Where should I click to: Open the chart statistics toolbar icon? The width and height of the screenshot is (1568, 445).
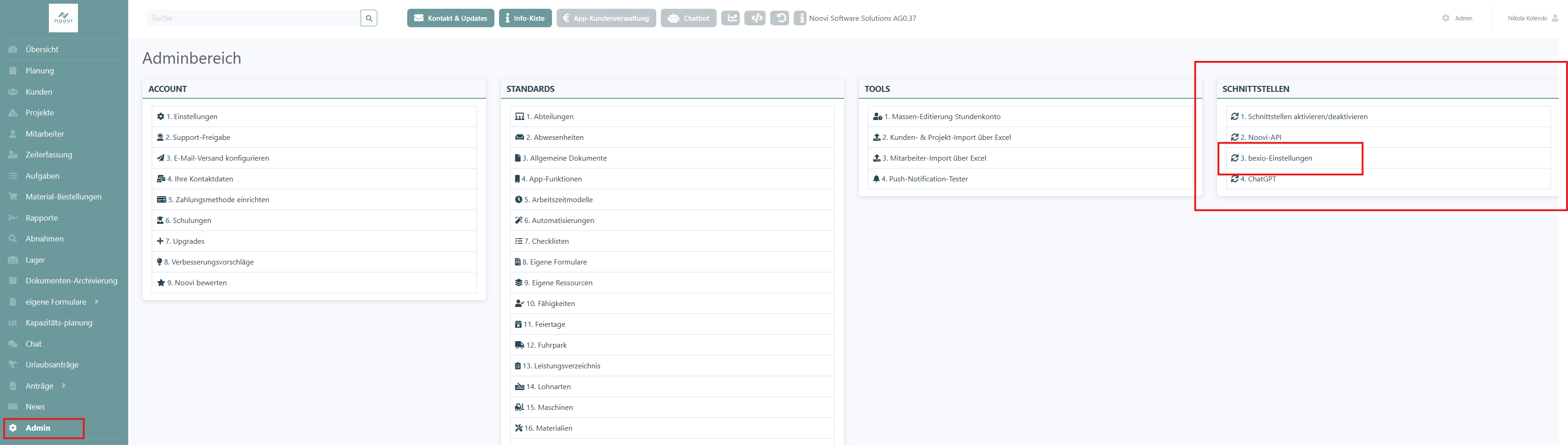pyautogui.click(x=731, y=18)
